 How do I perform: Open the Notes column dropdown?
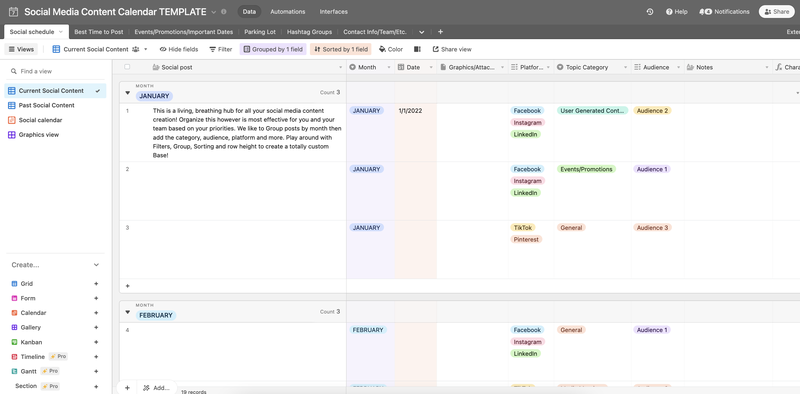[x=766, y=67]
